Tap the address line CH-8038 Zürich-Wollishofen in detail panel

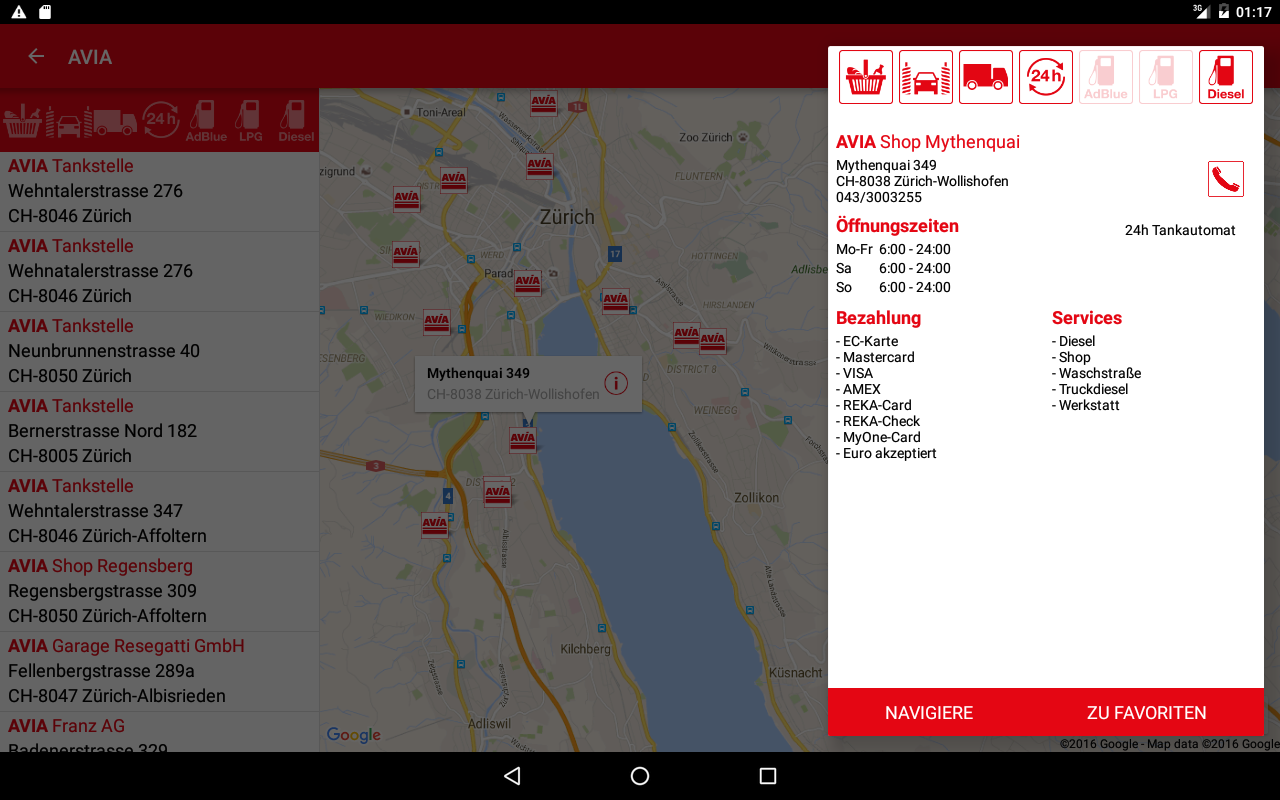[x=922, y=181]
